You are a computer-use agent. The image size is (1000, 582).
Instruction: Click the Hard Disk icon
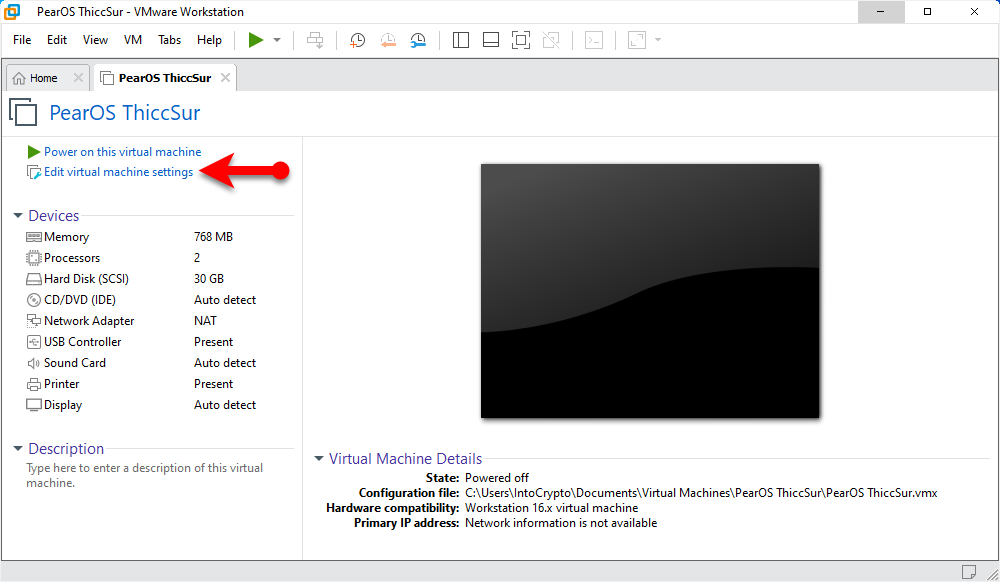pyautogui.click(x=34, y=279)
